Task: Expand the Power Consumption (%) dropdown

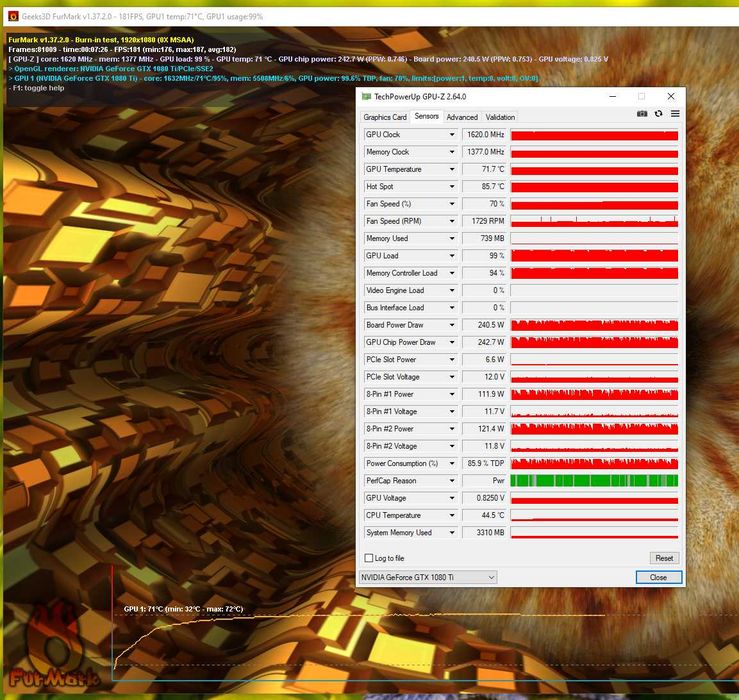Action: click(x=452, y=463)
